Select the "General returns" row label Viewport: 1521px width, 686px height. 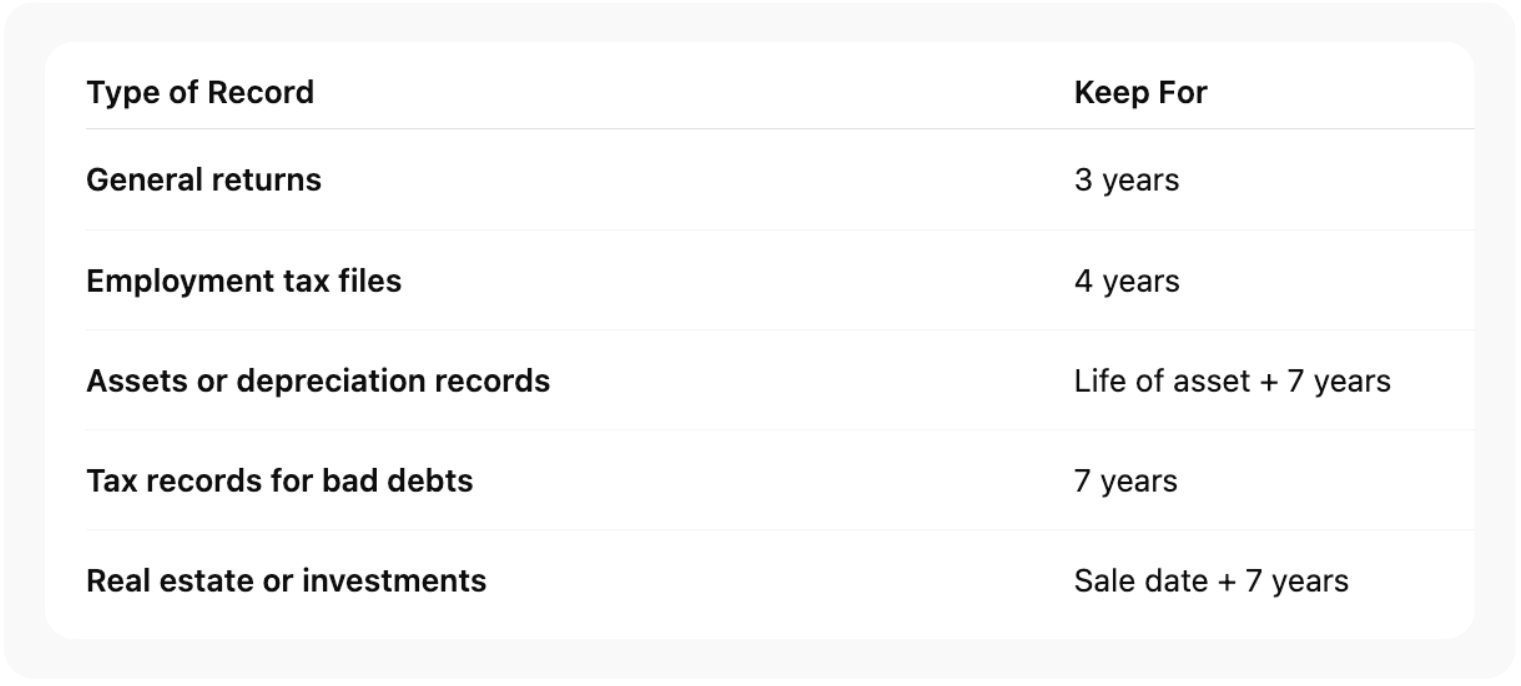(204, 180)
